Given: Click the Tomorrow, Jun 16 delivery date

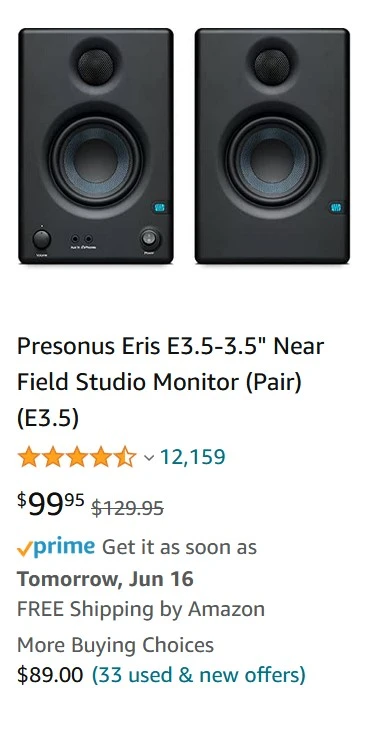Looking at the screenshot, I should click(x=105, y=579).
